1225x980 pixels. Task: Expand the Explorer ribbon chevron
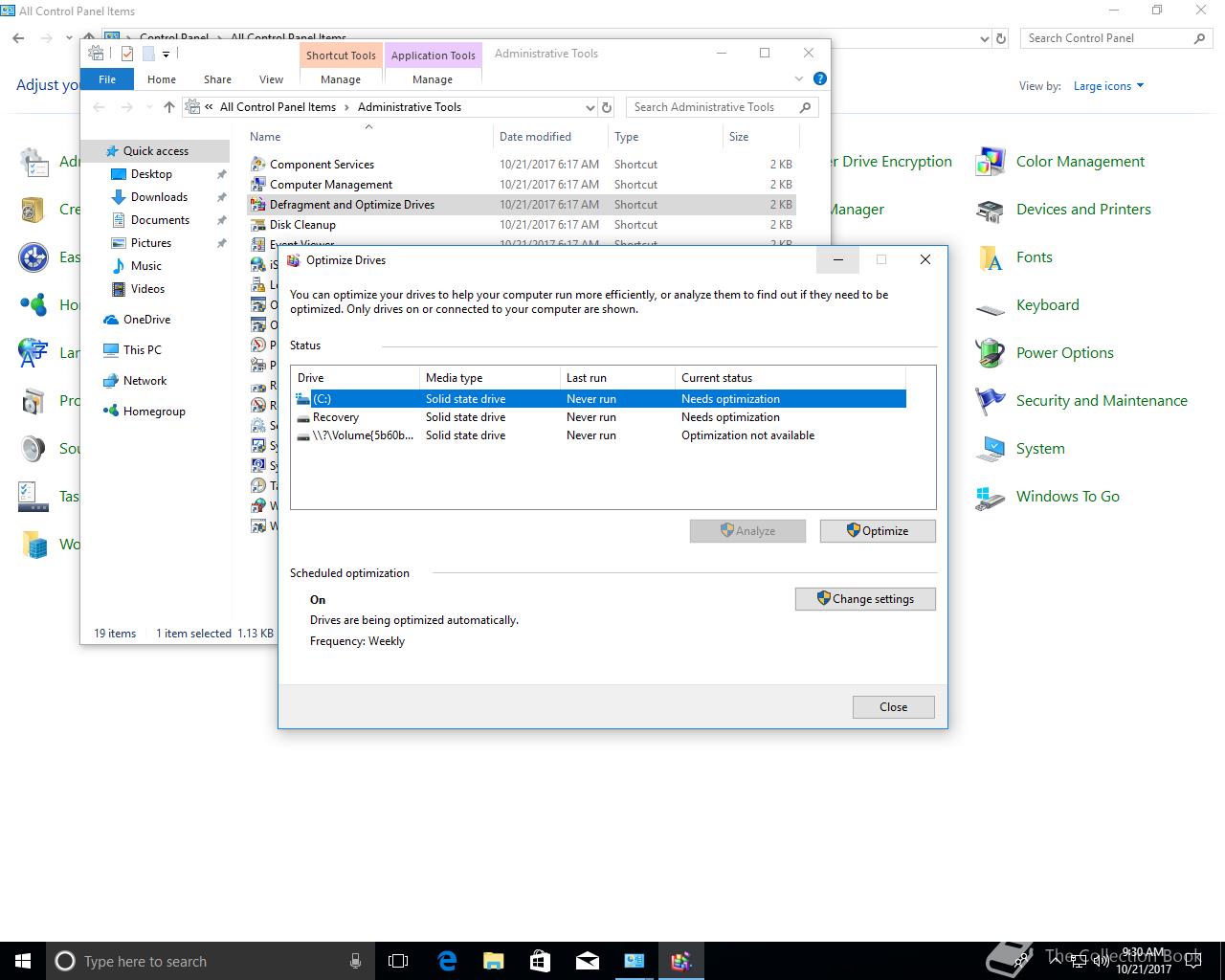click(x=799, y=78)
